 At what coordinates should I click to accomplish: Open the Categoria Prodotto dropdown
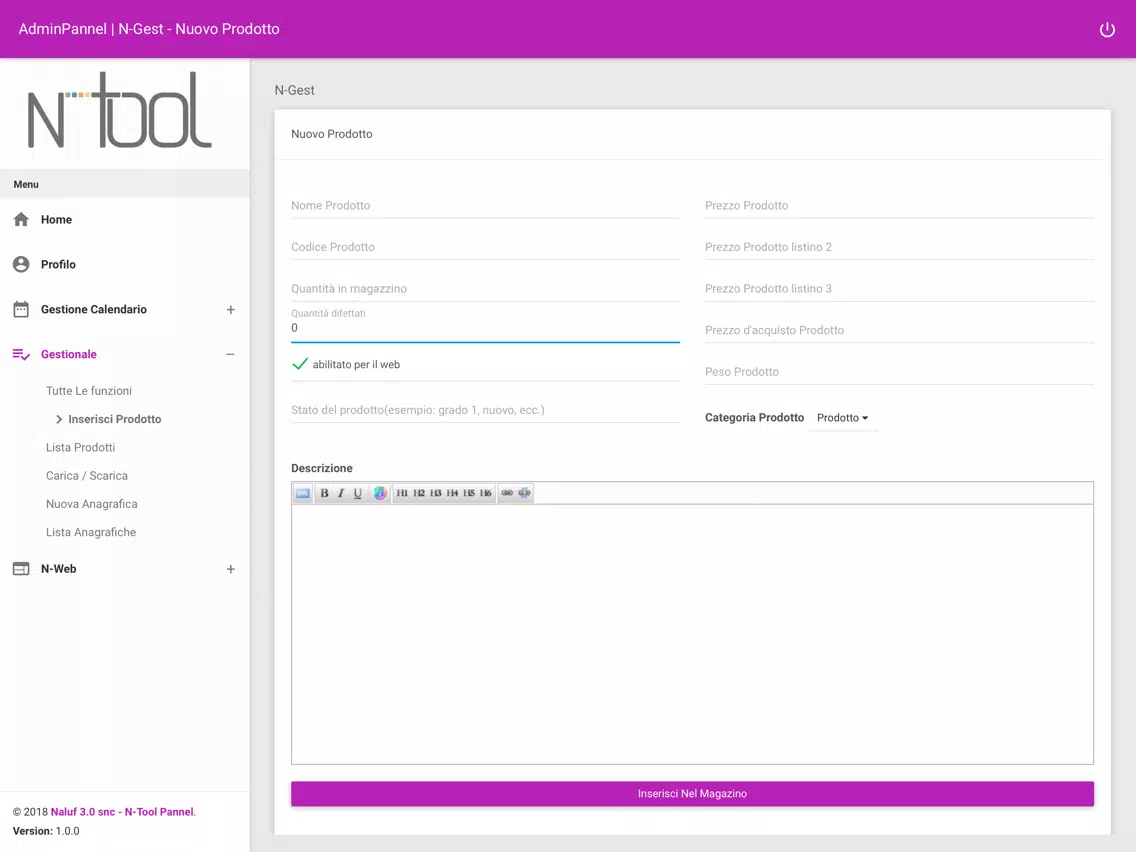click(x=842, y=418)
